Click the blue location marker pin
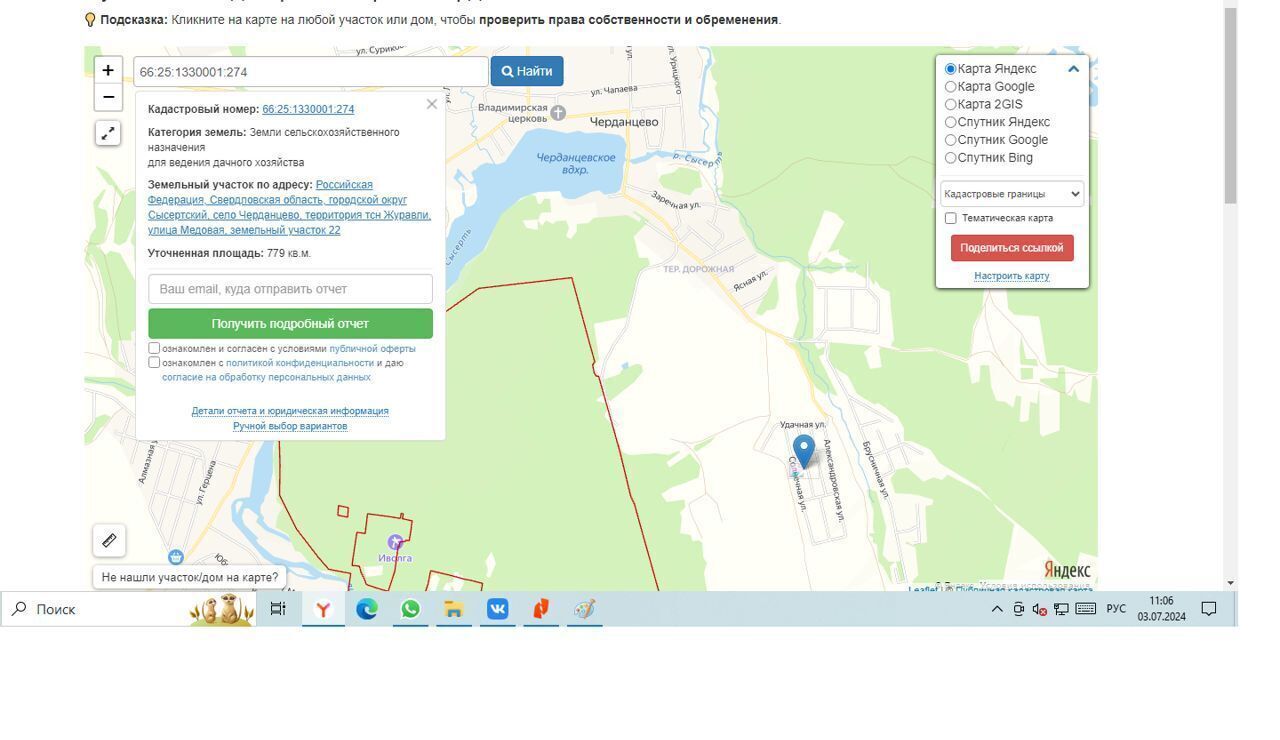 (803, 451)
